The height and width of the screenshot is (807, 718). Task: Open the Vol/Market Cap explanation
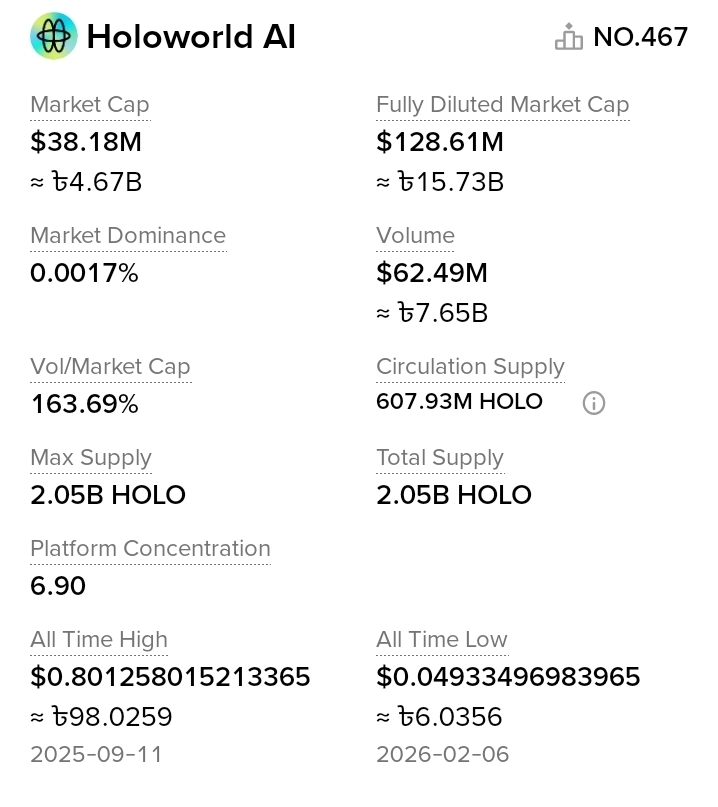tap(110, 367)
